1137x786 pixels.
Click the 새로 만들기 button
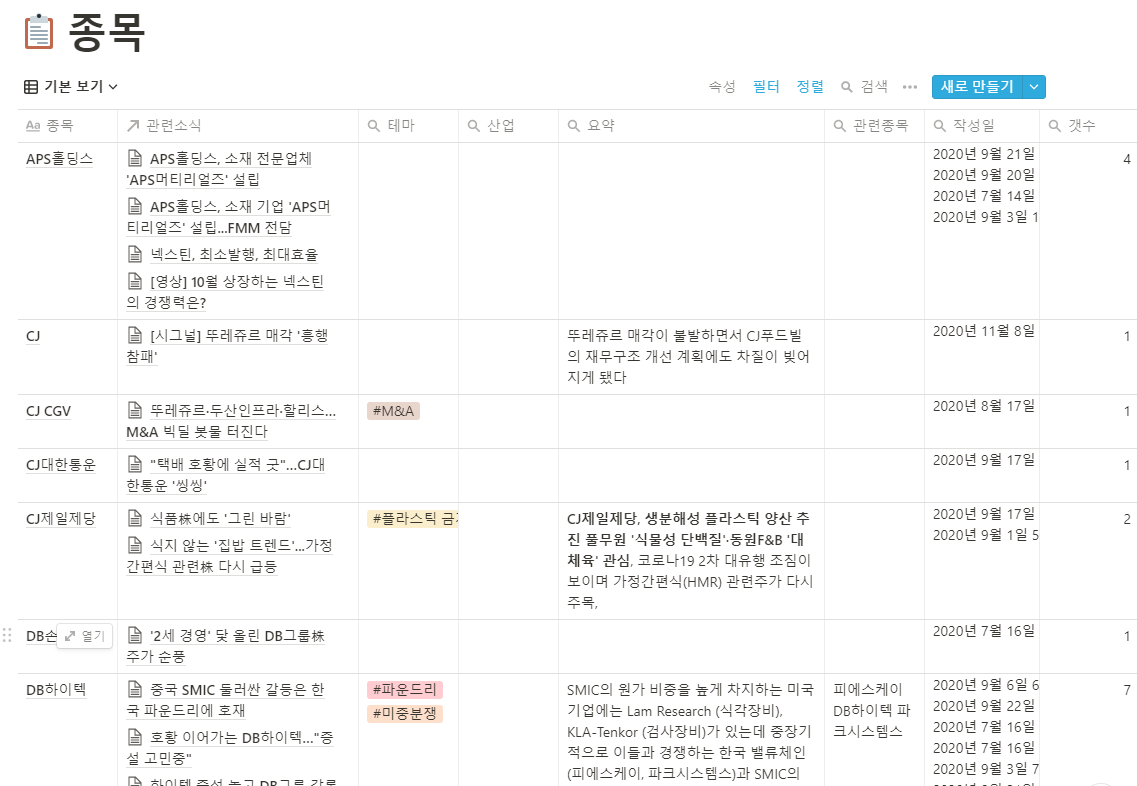[977, 86]
